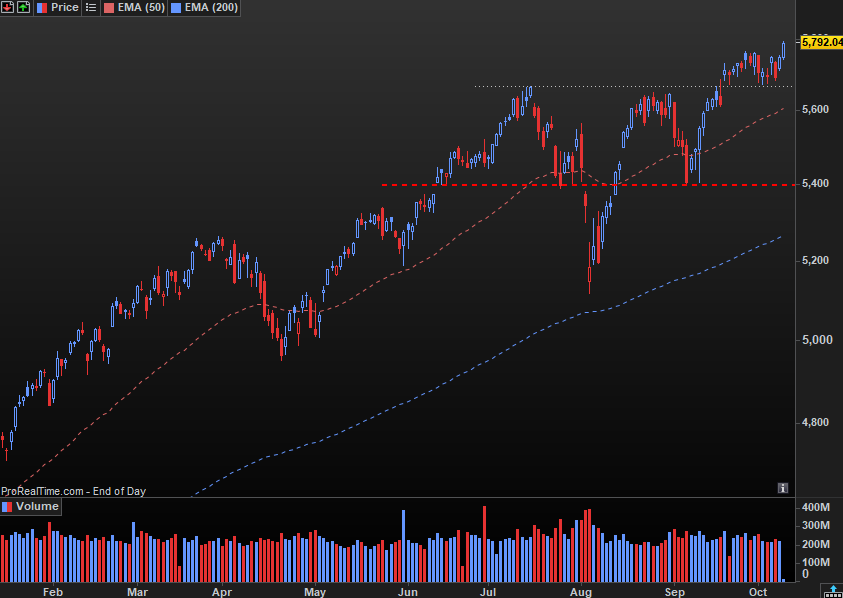
Task: Click the 5,000 level on the price axis
Action: pyautogui.click(x=817, y=340)
